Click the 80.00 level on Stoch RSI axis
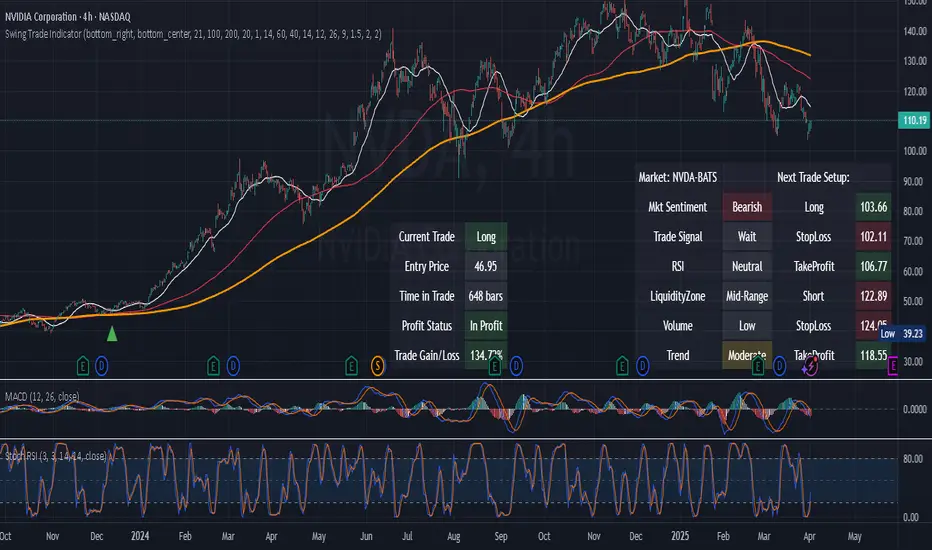The image size is (932, 550). tap(914, 458)
